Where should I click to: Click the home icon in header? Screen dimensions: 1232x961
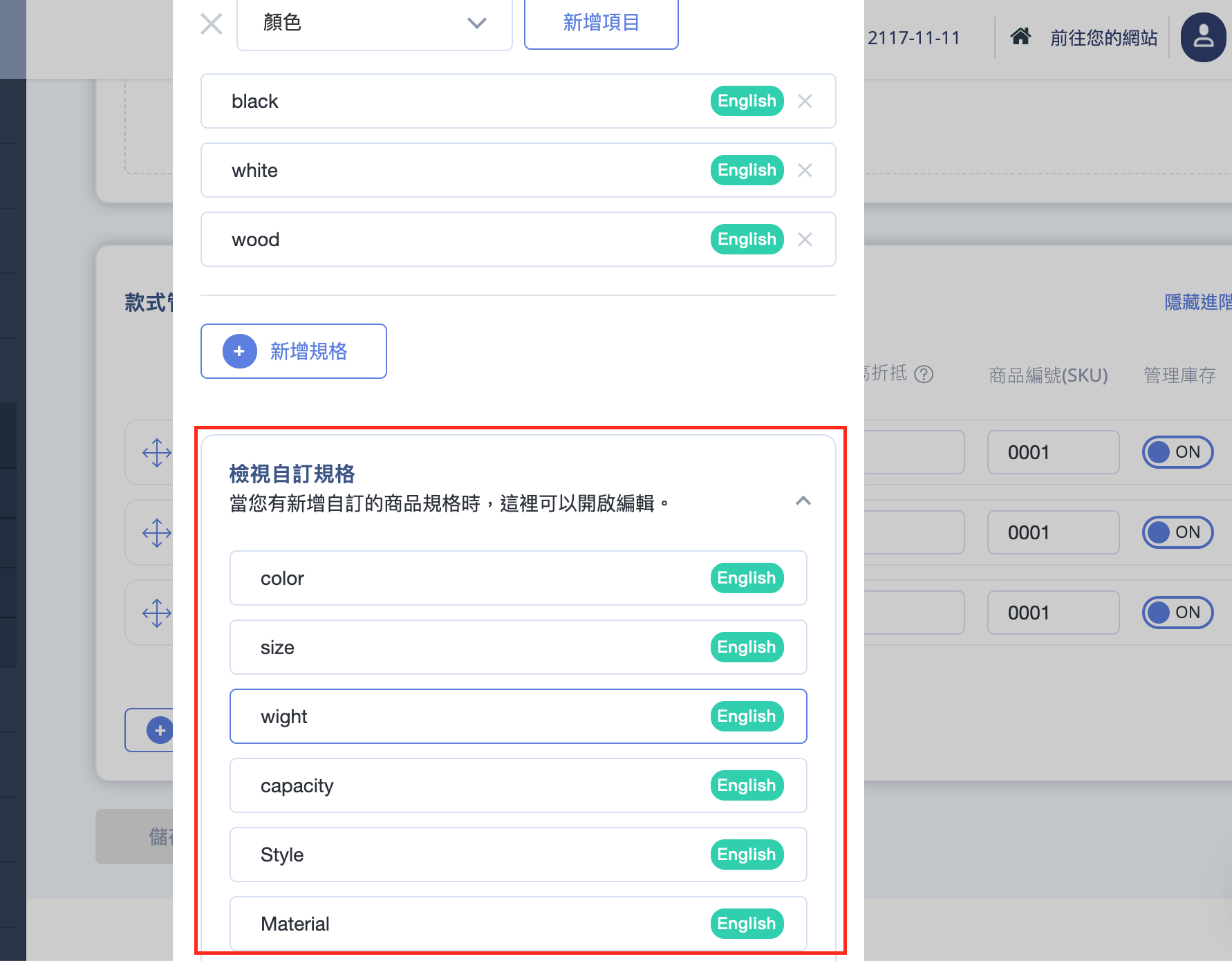click(1020, 37)
